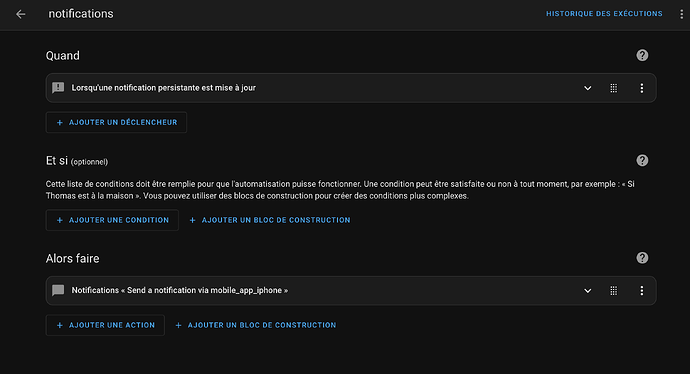Open help for the Et si section

click(642, 160)
